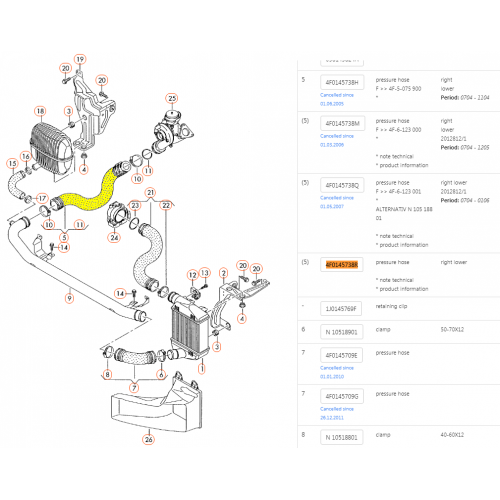Select callout number 1 below the intercooler
This screenshot has height=500, width=500.
[x=202, y=369]
